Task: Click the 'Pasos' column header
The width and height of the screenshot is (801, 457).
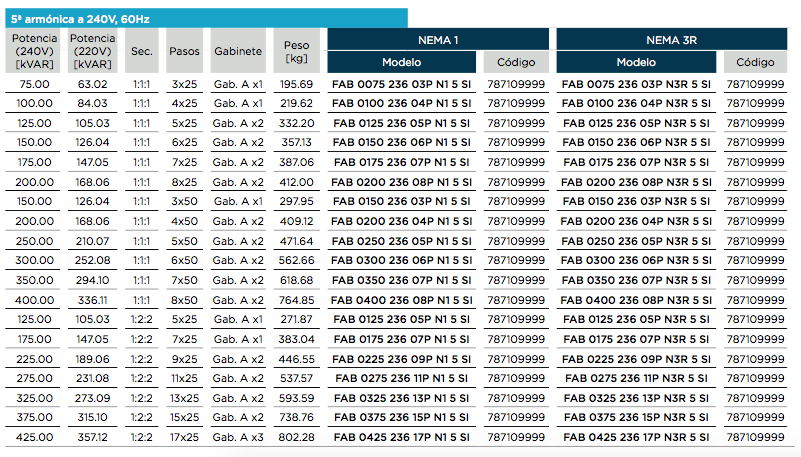Action: point(184,51)
